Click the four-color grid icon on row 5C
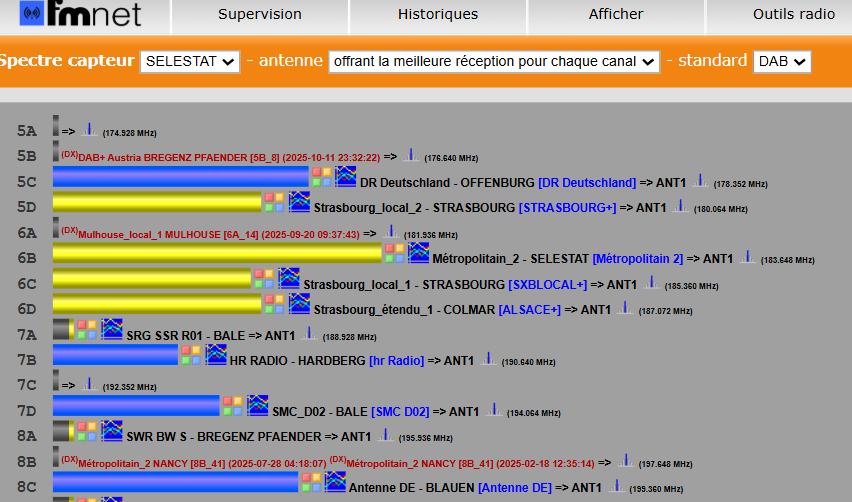 point(321,177)
